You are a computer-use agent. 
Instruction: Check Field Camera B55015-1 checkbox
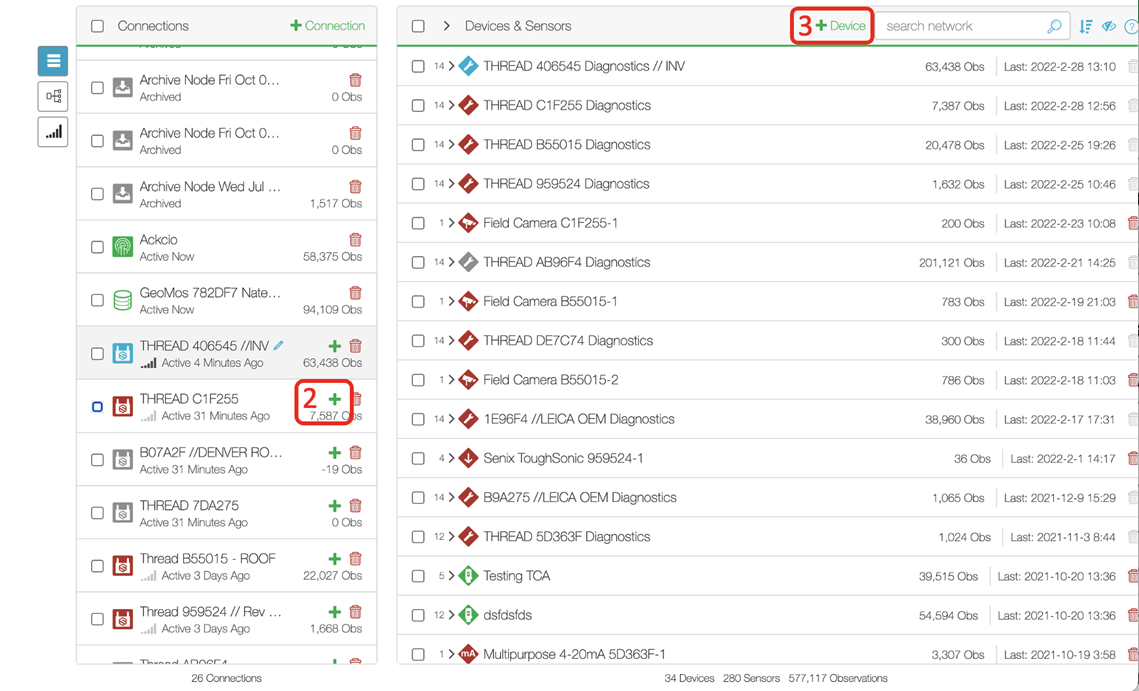(418, 302)
